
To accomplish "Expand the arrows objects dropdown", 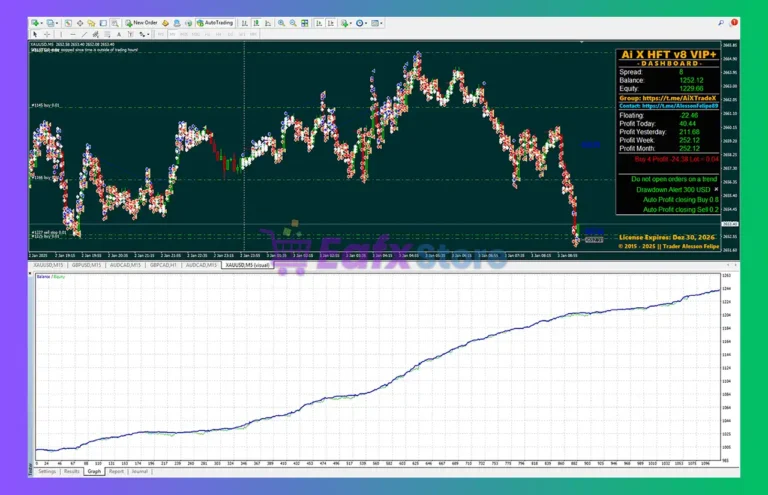I will pyautogui.click(x=148, y=34).
